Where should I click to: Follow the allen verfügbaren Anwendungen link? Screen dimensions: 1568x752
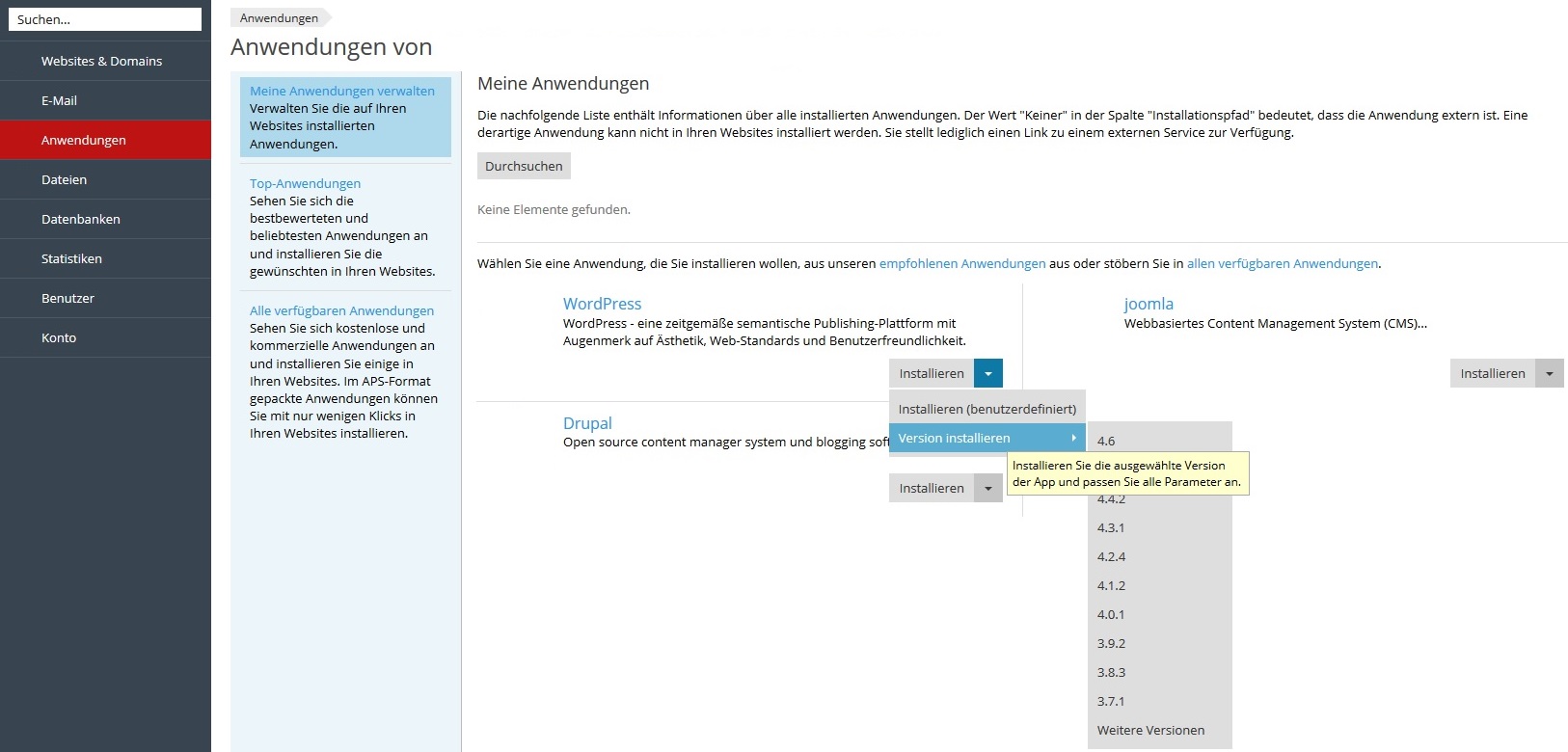[1283, 263]
